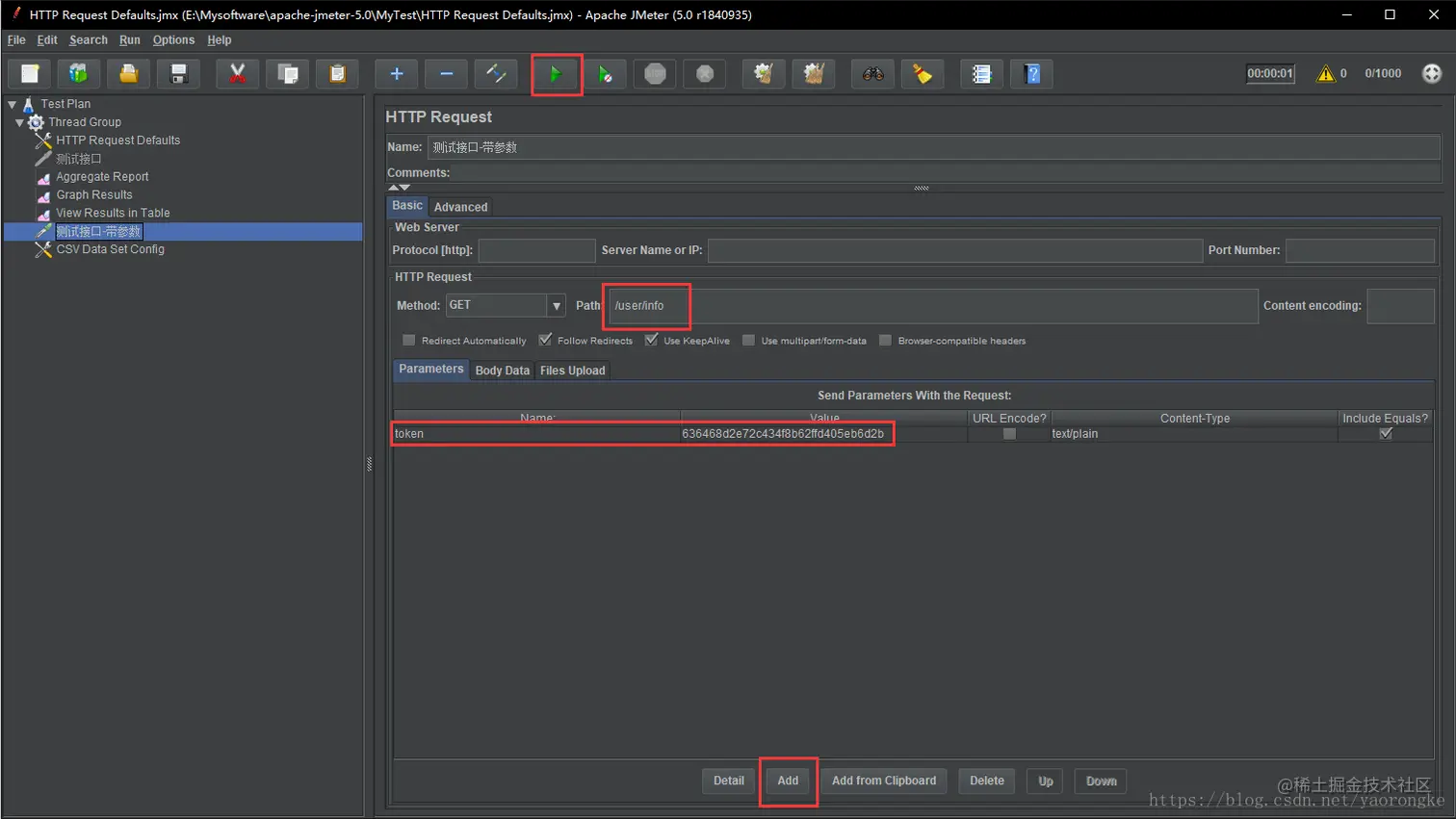Switch to the Files Upload tab

[x=572, y=371]
